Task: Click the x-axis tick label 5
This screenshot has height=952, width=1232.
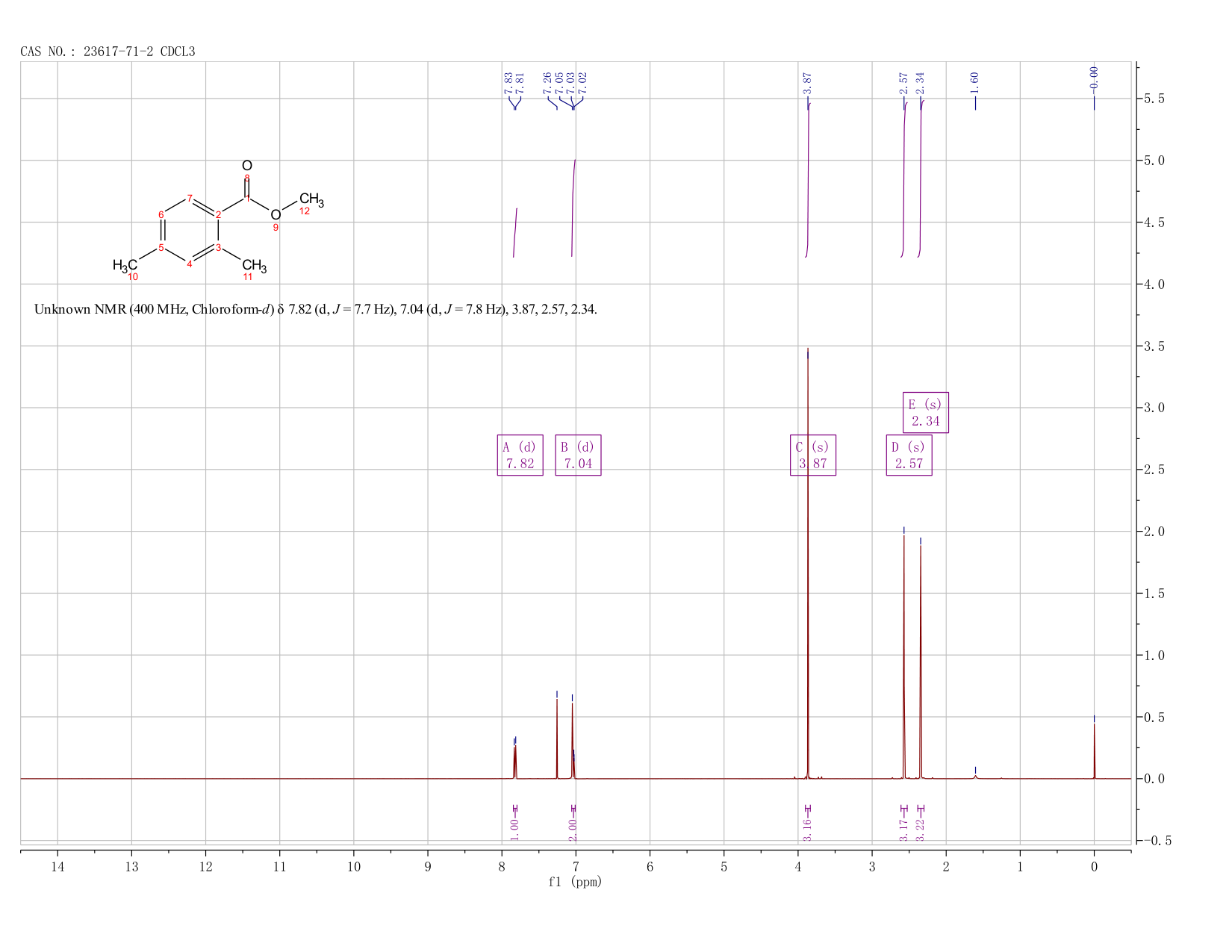Action: point(724,866)
